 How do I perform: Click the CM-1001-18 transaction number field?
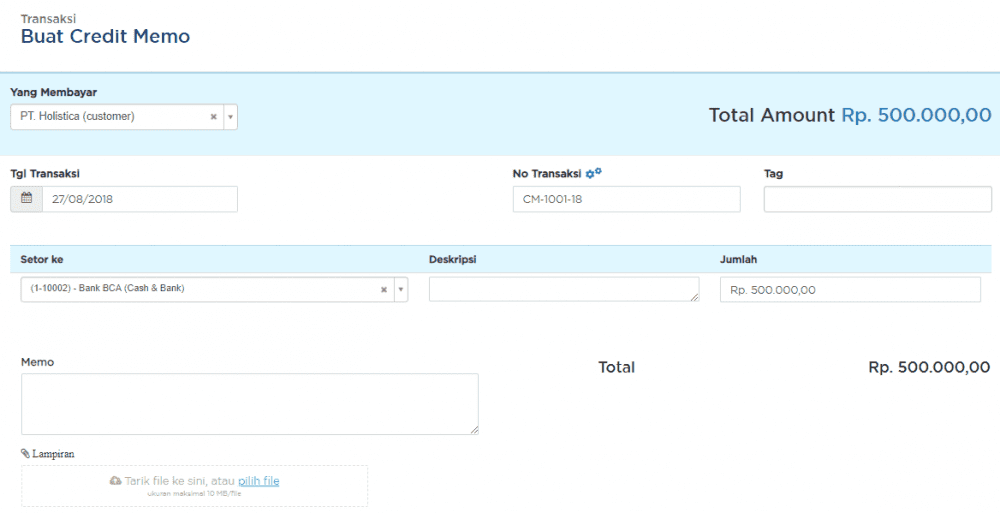tap(626, 199)
